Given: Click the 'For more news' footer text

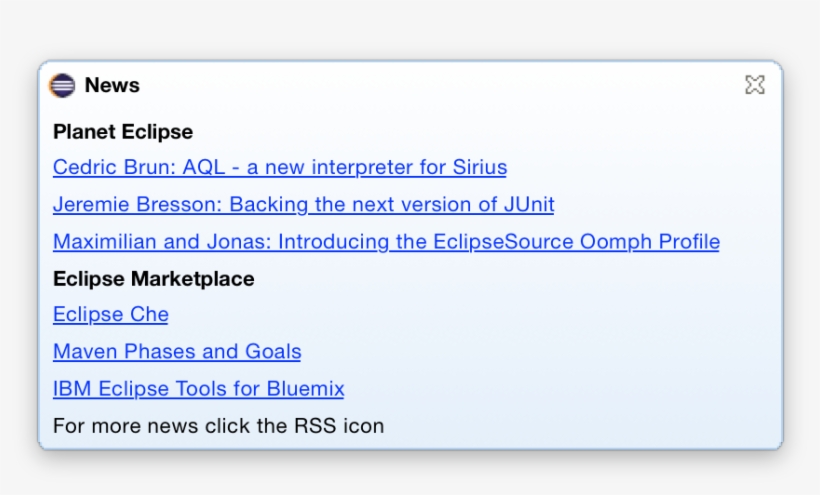Looking at the screenshot, I should [x=218, y=426].
